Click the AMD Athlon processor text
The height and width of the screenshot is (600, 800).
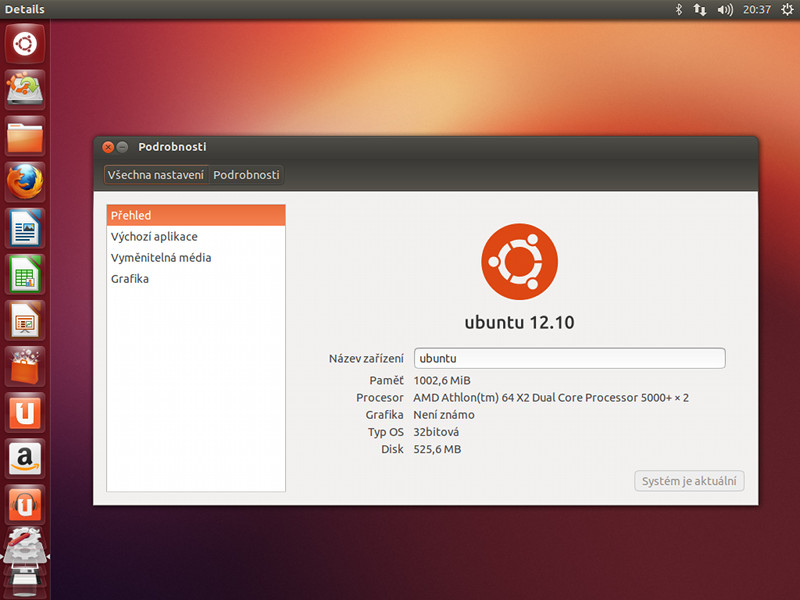tap(551, 397)
